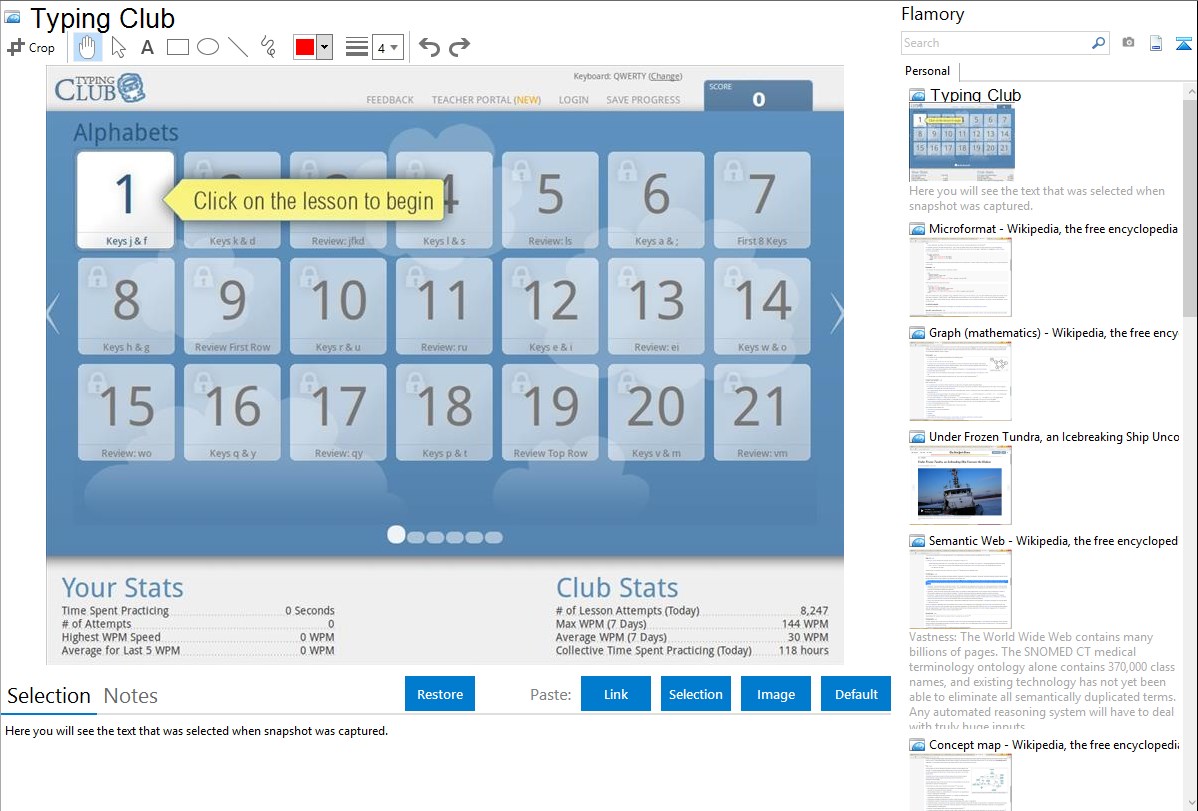Click the keyboard Change link

click(x=665, y=76)
